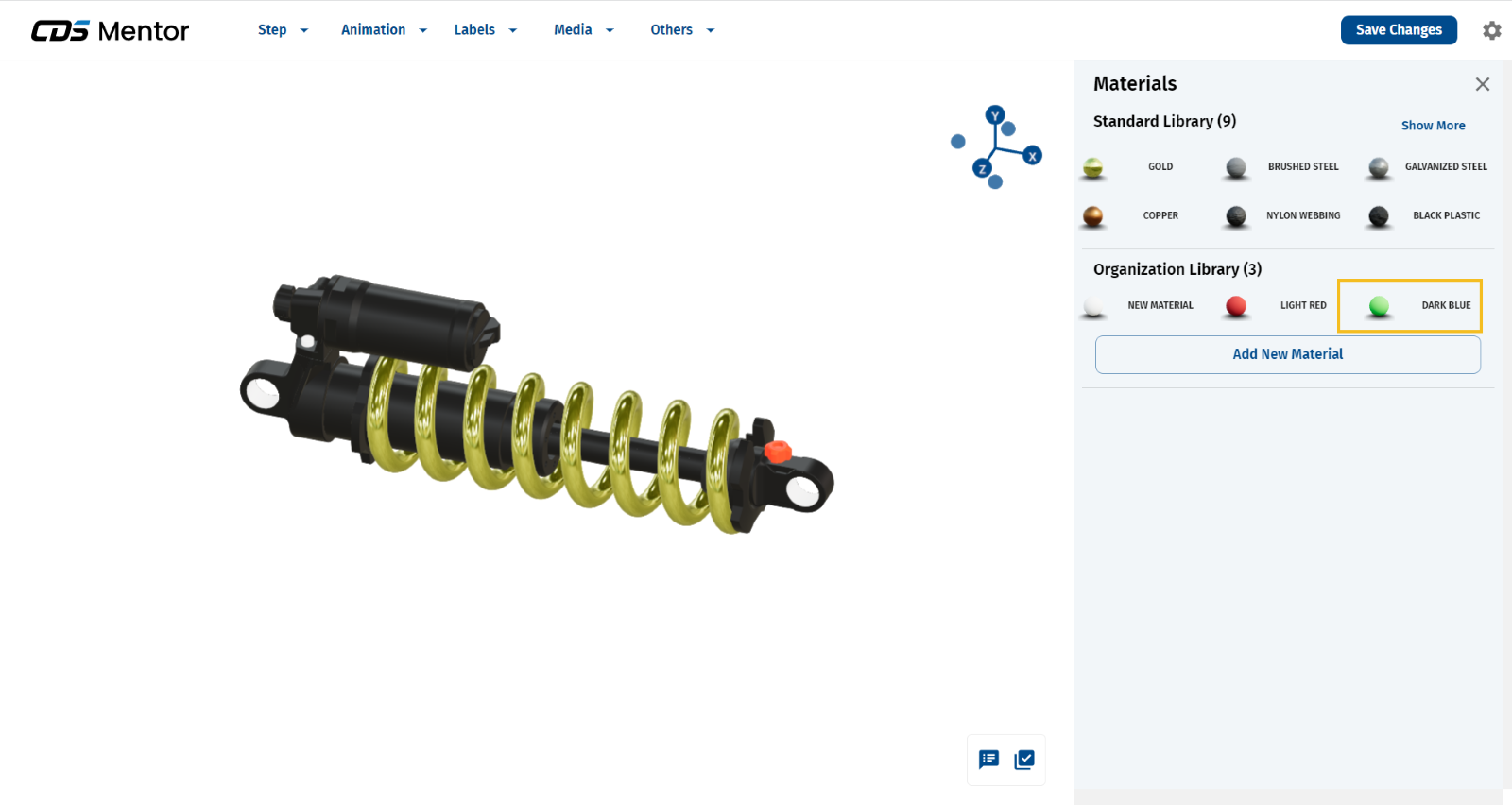The image size is (1512, 805).
Task: Click the Y axis on the orientation gizmo
Action: coord(994,115)
